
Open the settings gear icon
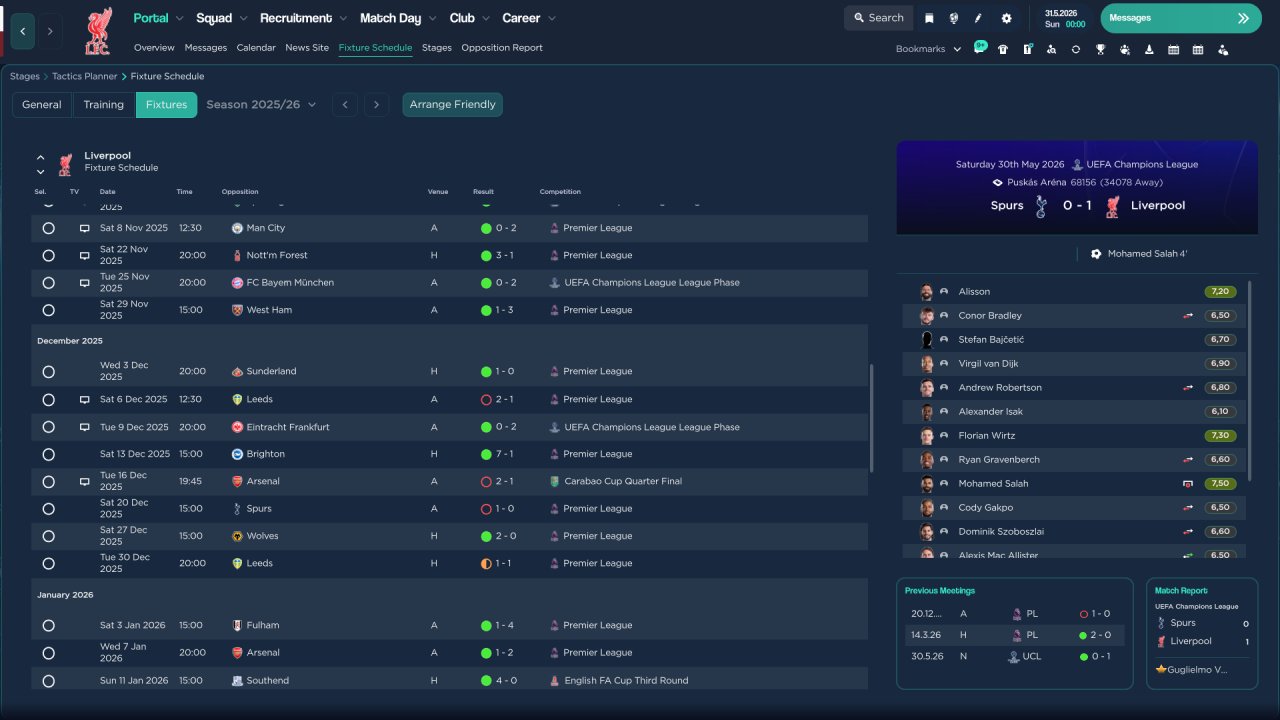click(1006, 18)
